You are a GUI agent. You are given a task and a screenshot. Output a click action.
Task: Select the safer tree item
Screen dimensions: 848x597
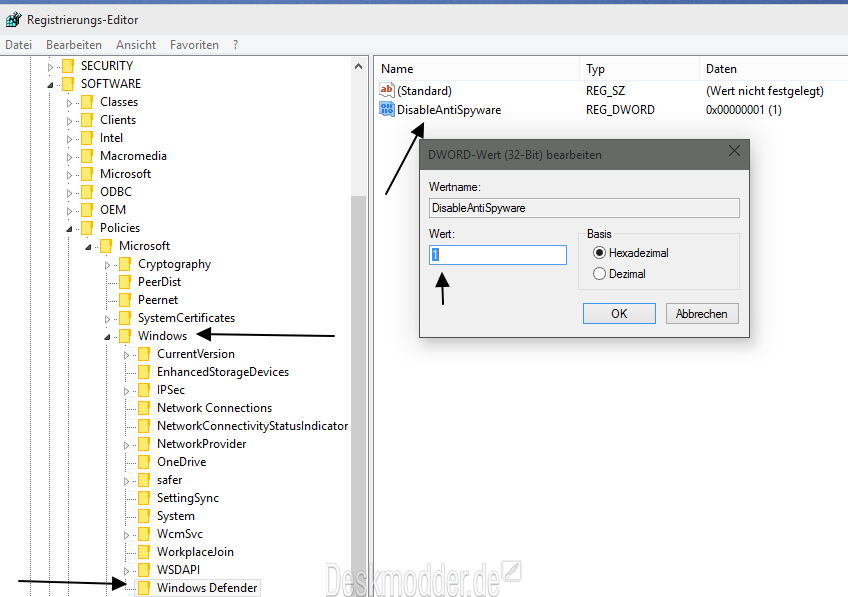[170, 480]
